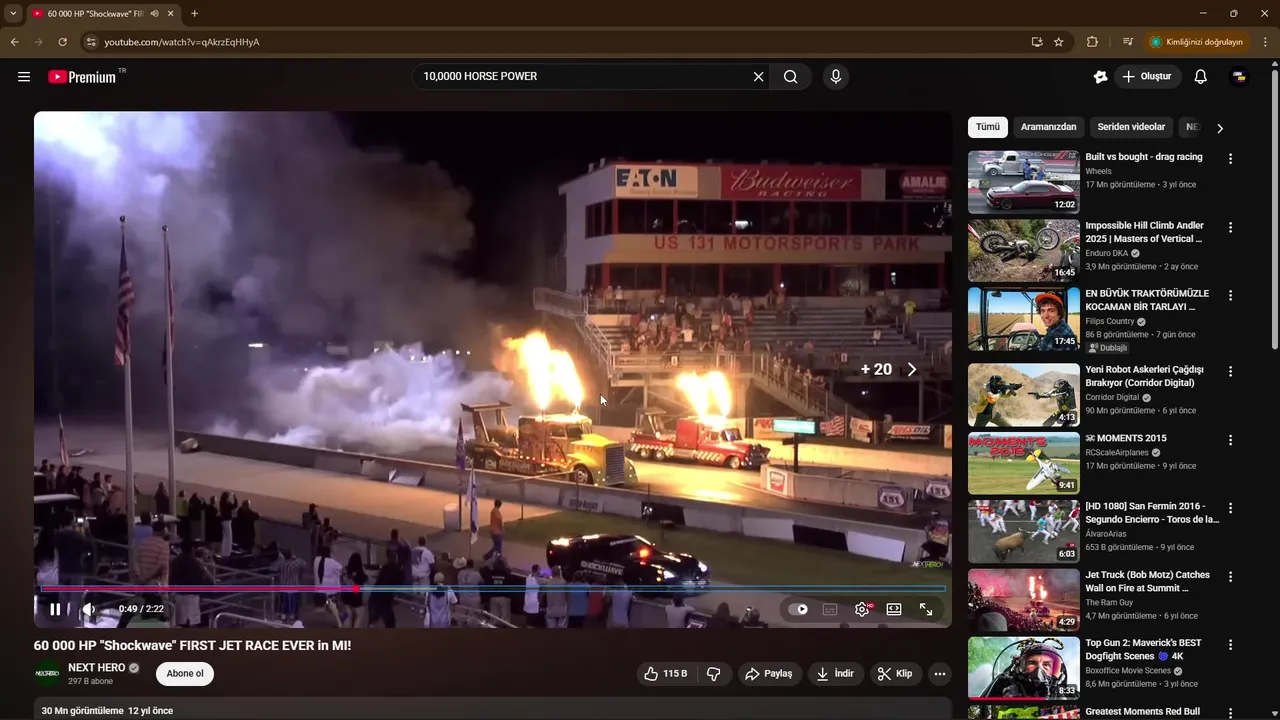Seek on the video progress bar
Screen dimensions: 1280x720
tap(494, 588)
